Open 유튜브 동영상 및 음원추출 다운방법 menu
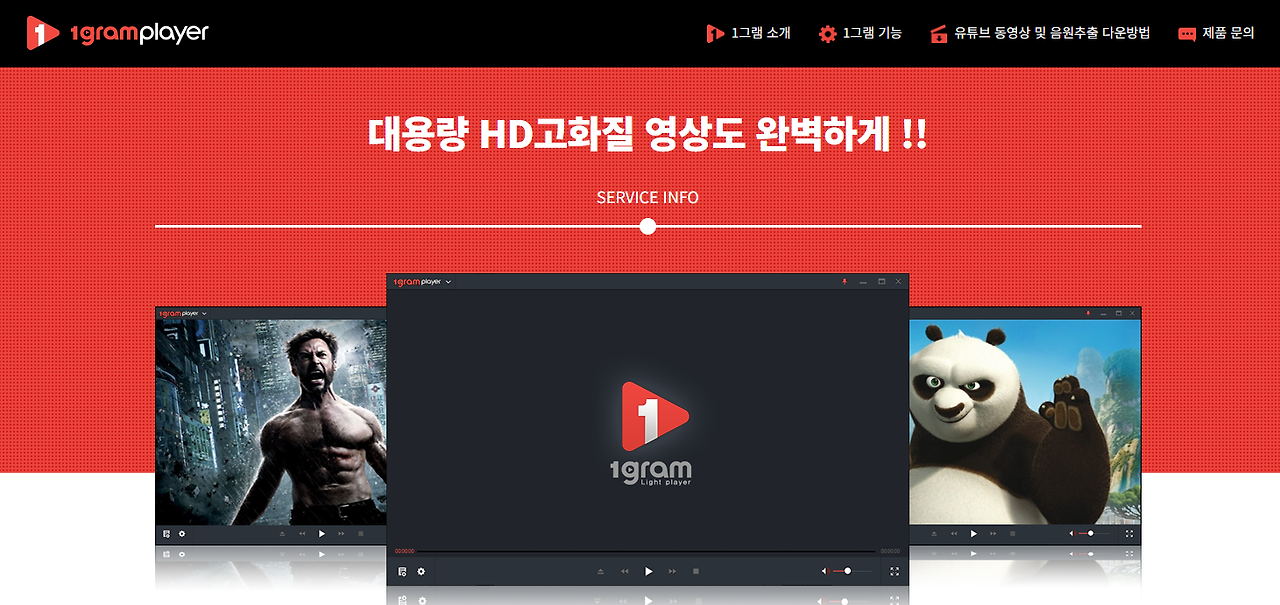The height and width of the screenshot is (605, 1280). pyautogui.click(x=1040, y=33)
